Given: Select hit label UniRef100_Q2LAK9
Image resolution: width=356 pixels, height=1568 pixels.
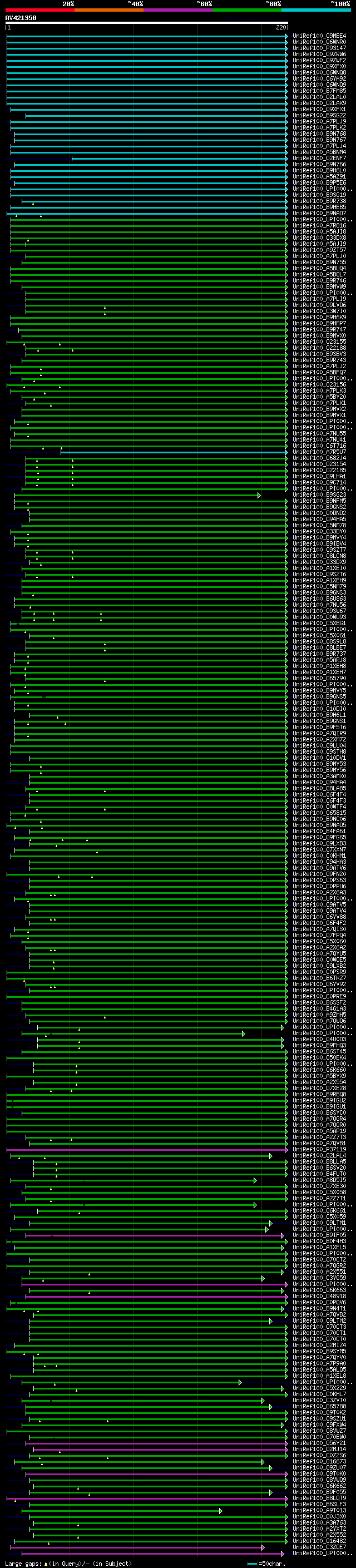Looking at the screenshot, I should [319, 103].
